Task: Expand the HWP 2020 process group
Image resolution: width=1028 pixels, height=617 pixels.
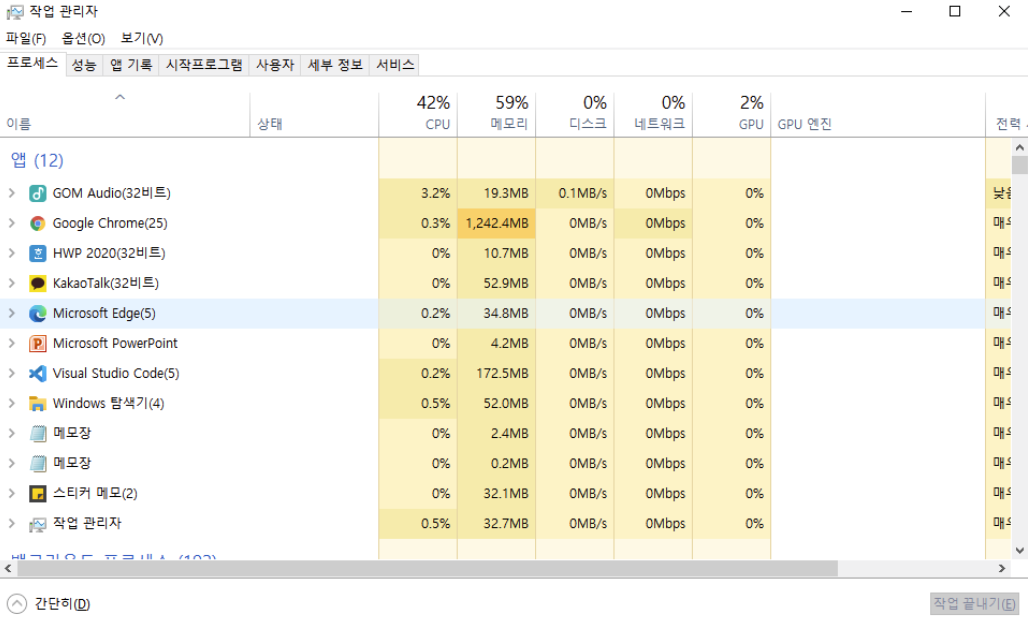Action: click(12, 253)
